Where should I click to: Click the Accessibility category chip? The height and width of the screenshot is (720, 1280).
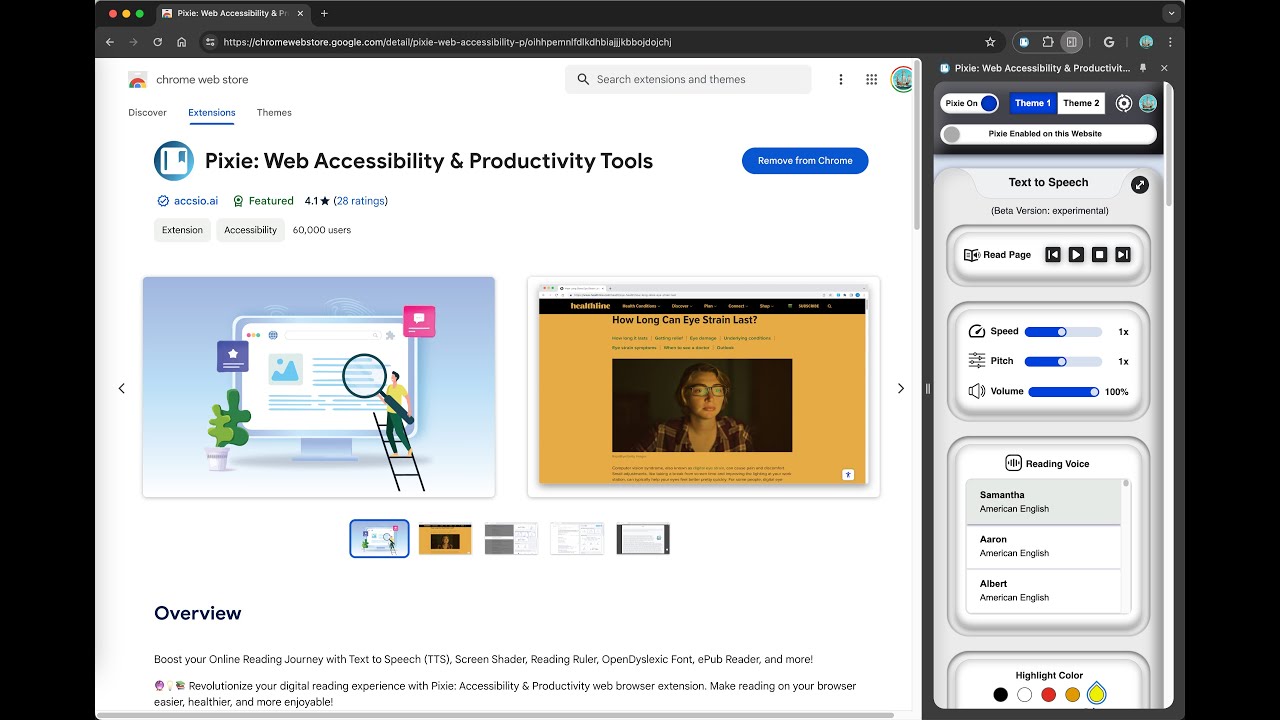[x=250, y=230]
